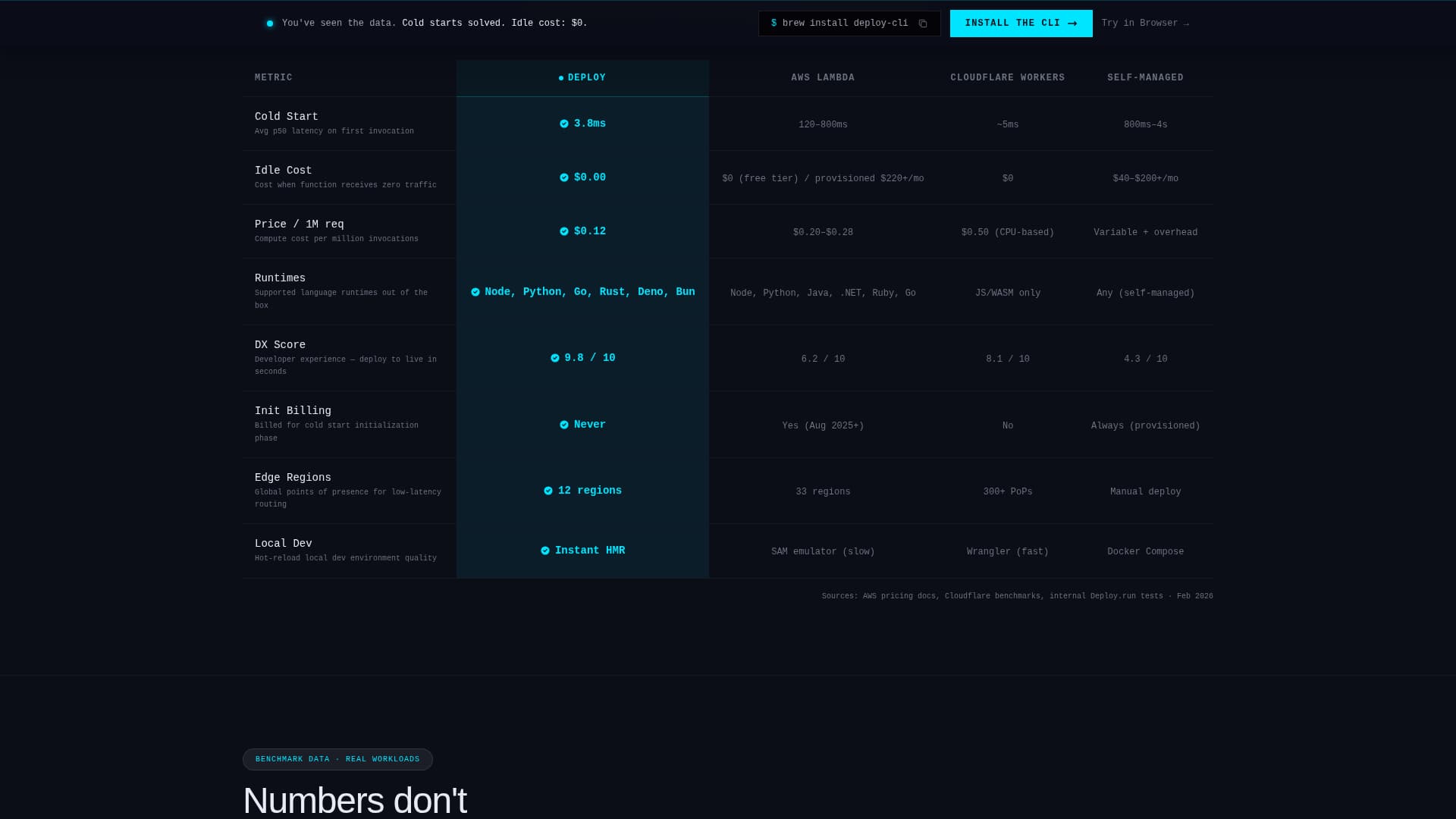1456x819 pixels.
Task: Click the Variable + overhead cell
Action: [x=1145, y=233]
